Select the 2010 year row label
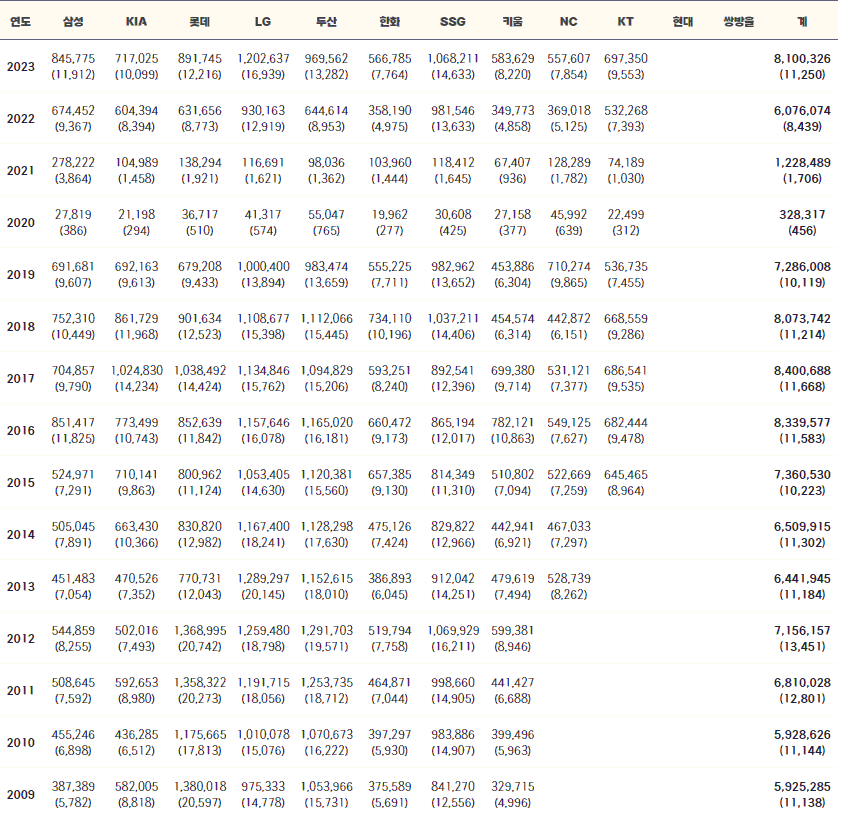The height and width of the screenshot is (818, 841). [20, 743]
